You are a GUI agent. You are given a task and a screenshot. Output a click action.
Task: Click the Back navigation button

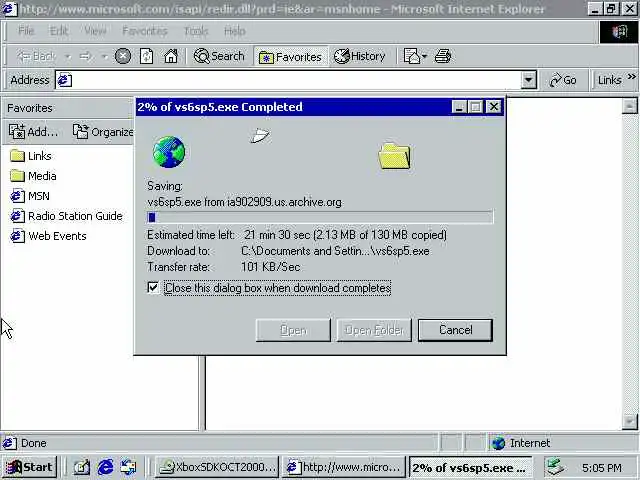coord(36,56)
